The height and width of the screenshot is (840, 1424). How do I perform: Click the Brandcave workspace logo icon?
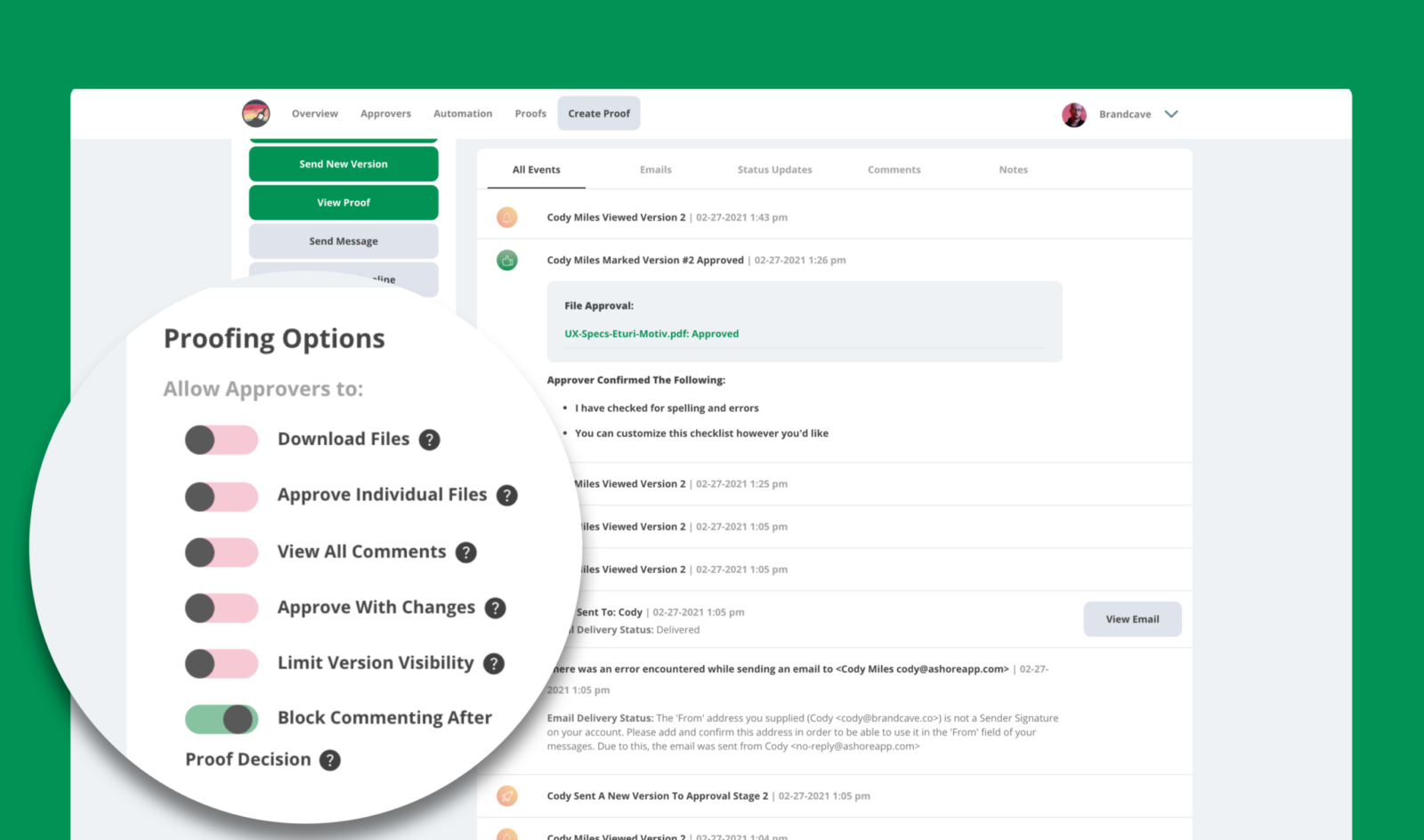point(255,113)
